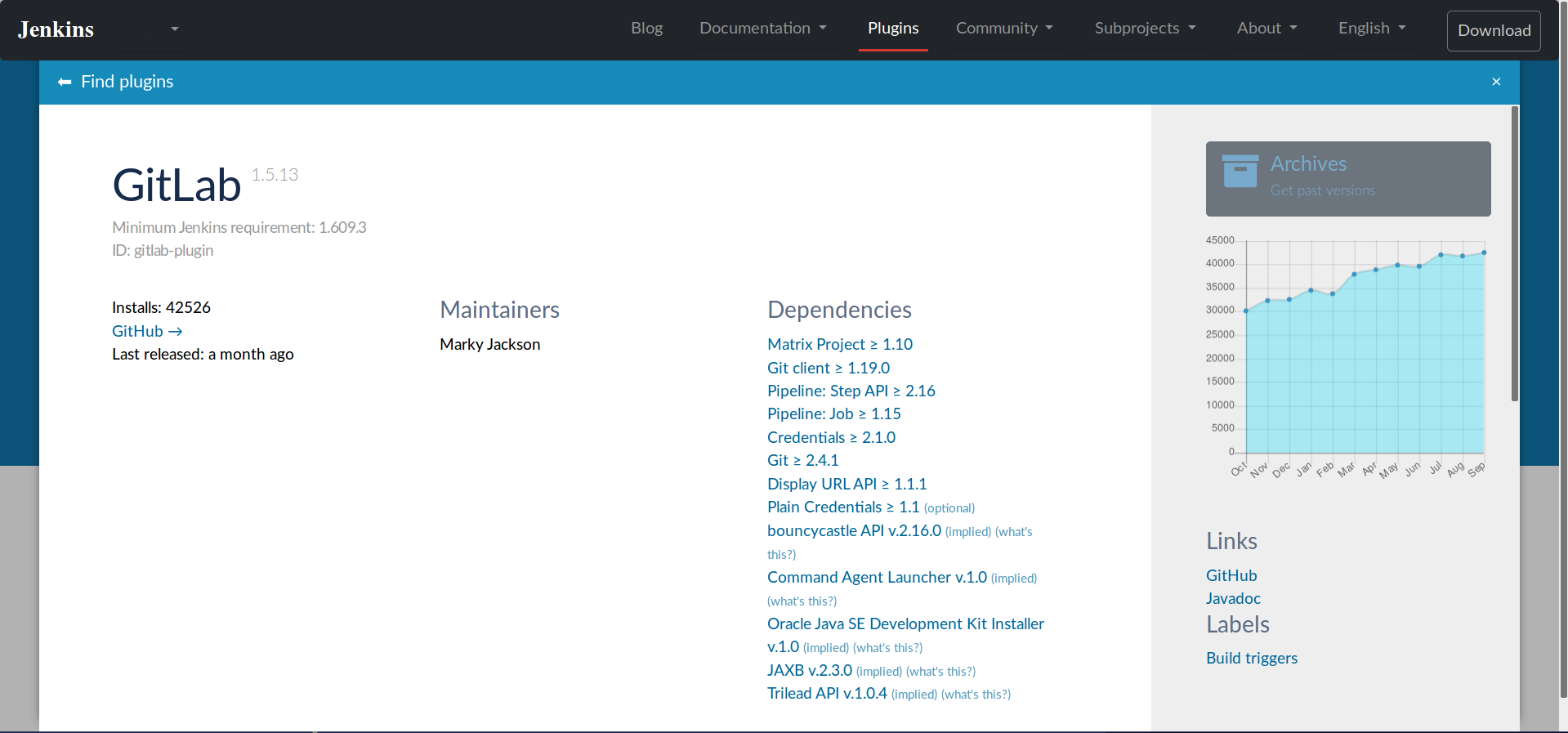Open the Javadoc link under Links

1232,598
